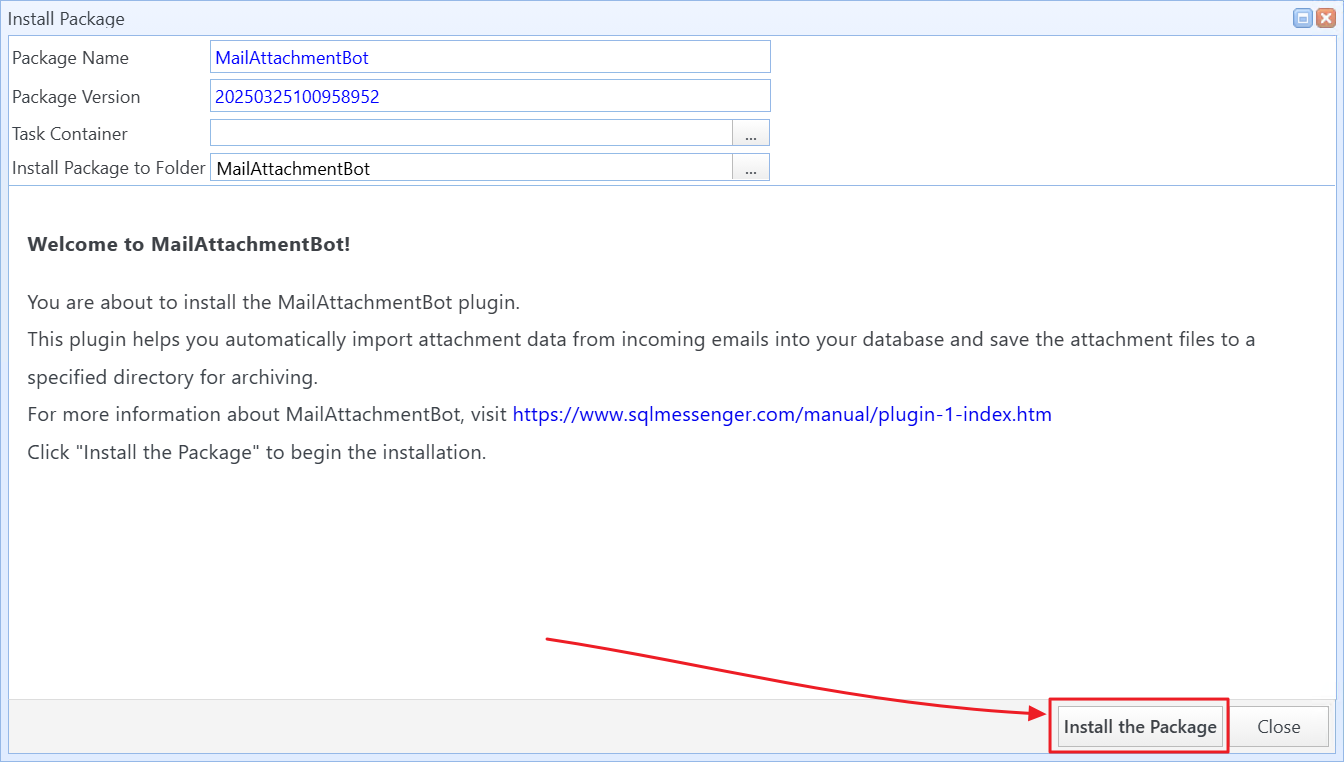This screenshot has width=1344, height=762.
Task: Click the Install Package title bar text
Action: point(66,19)
